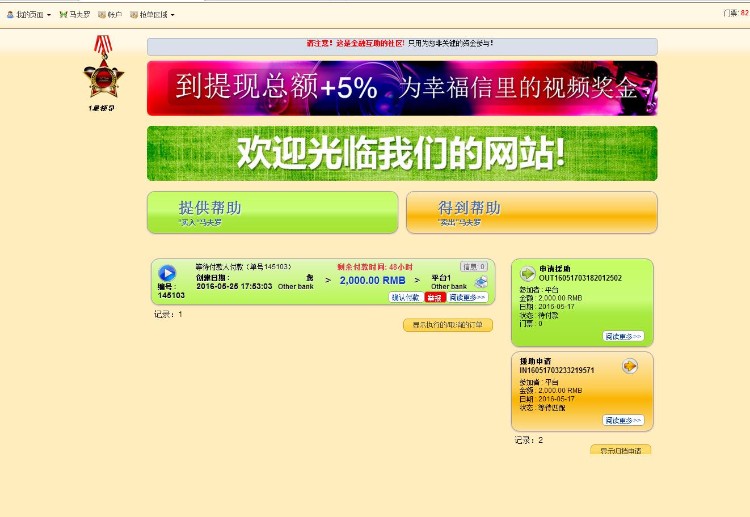Click 记录: 2 below request cards
The width and height of the screenshot is (750, 517).
[x=529, y=440]
